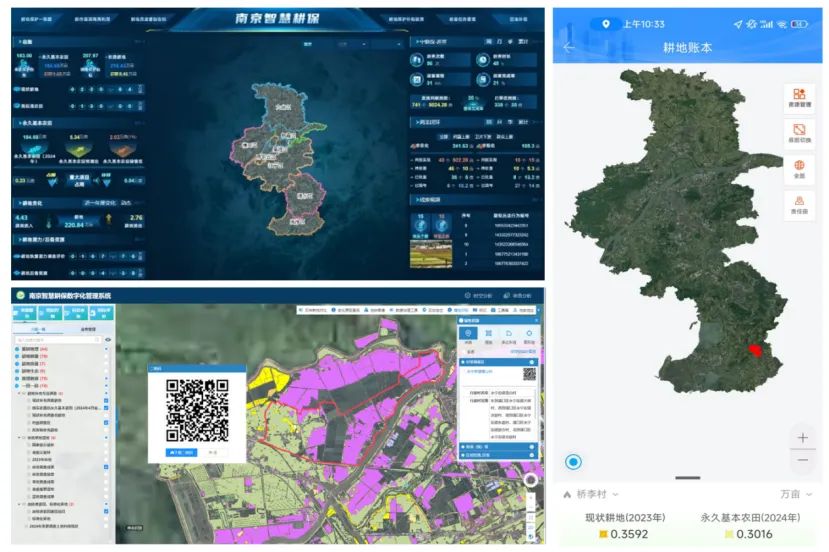
Task: Toggle the 2024 permanent farmland layer checkbox
Action: [x=106, y=408]
